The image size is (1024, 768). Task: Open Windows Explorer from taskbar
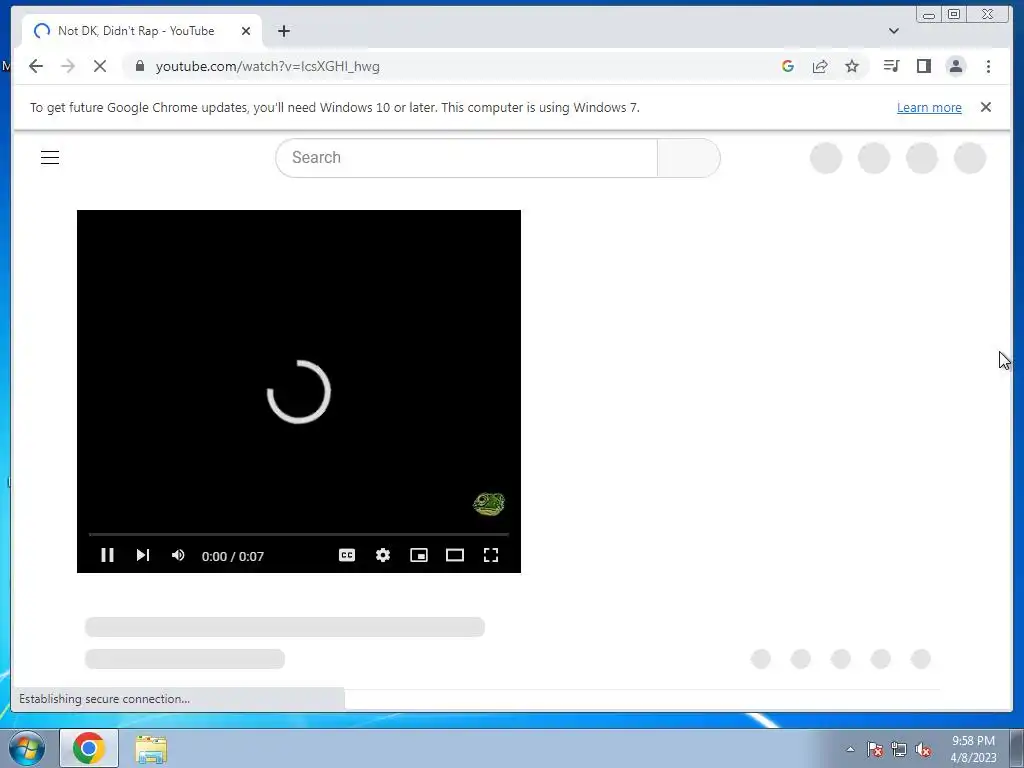[x=151, y=748]
